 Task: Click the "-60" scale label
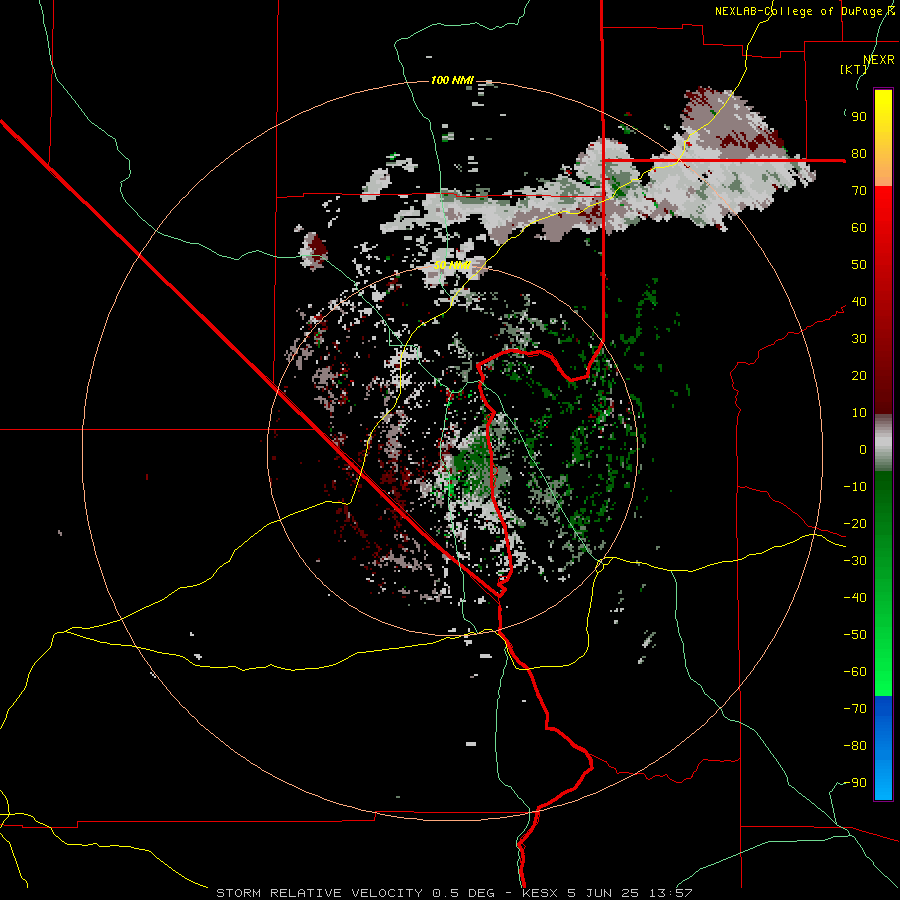click(855, 672)
